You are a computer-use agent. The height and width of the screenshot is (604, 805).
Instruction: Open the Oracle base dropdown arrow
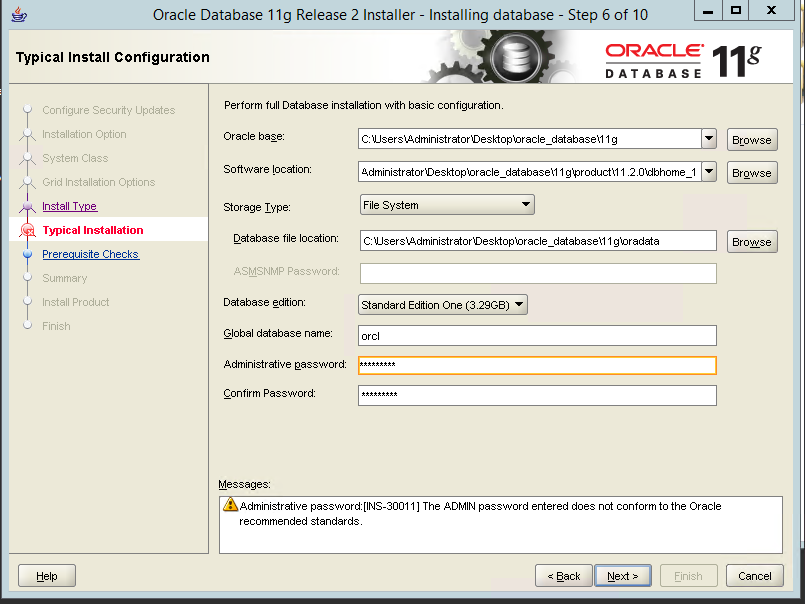709,139
